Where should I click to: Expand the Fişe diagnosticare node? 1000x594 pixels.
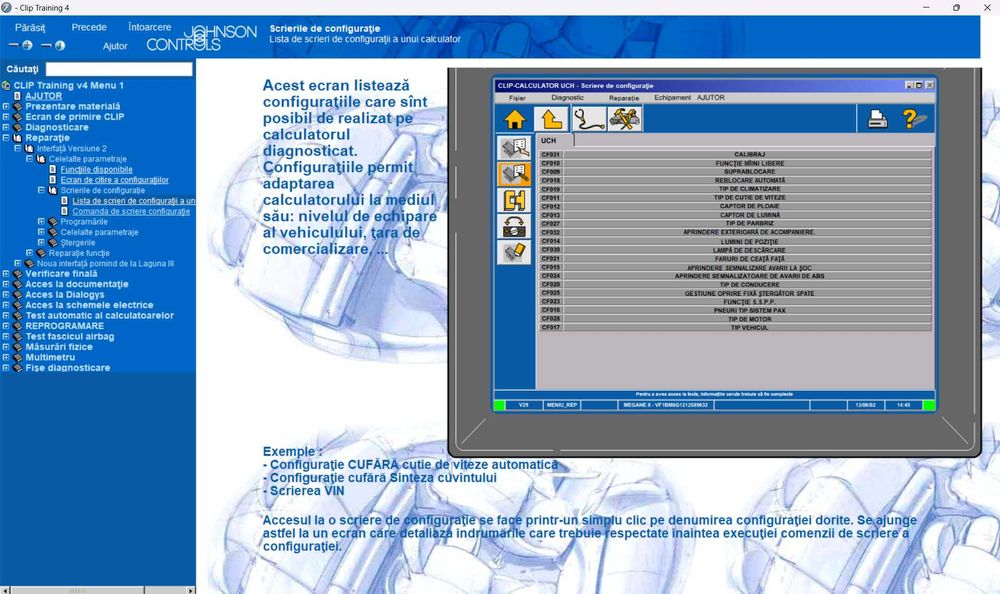[6, 368]
